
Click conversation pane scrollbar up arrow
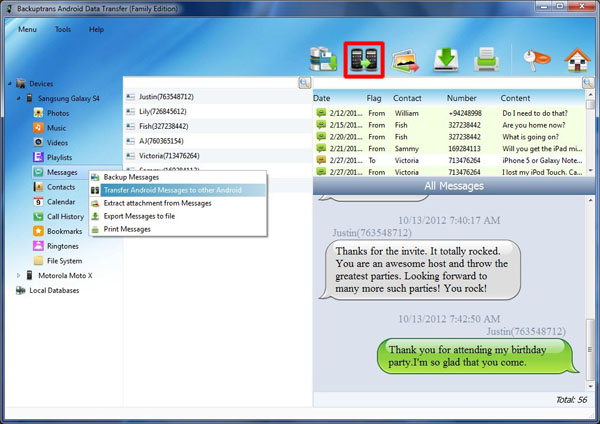[590, 200]
